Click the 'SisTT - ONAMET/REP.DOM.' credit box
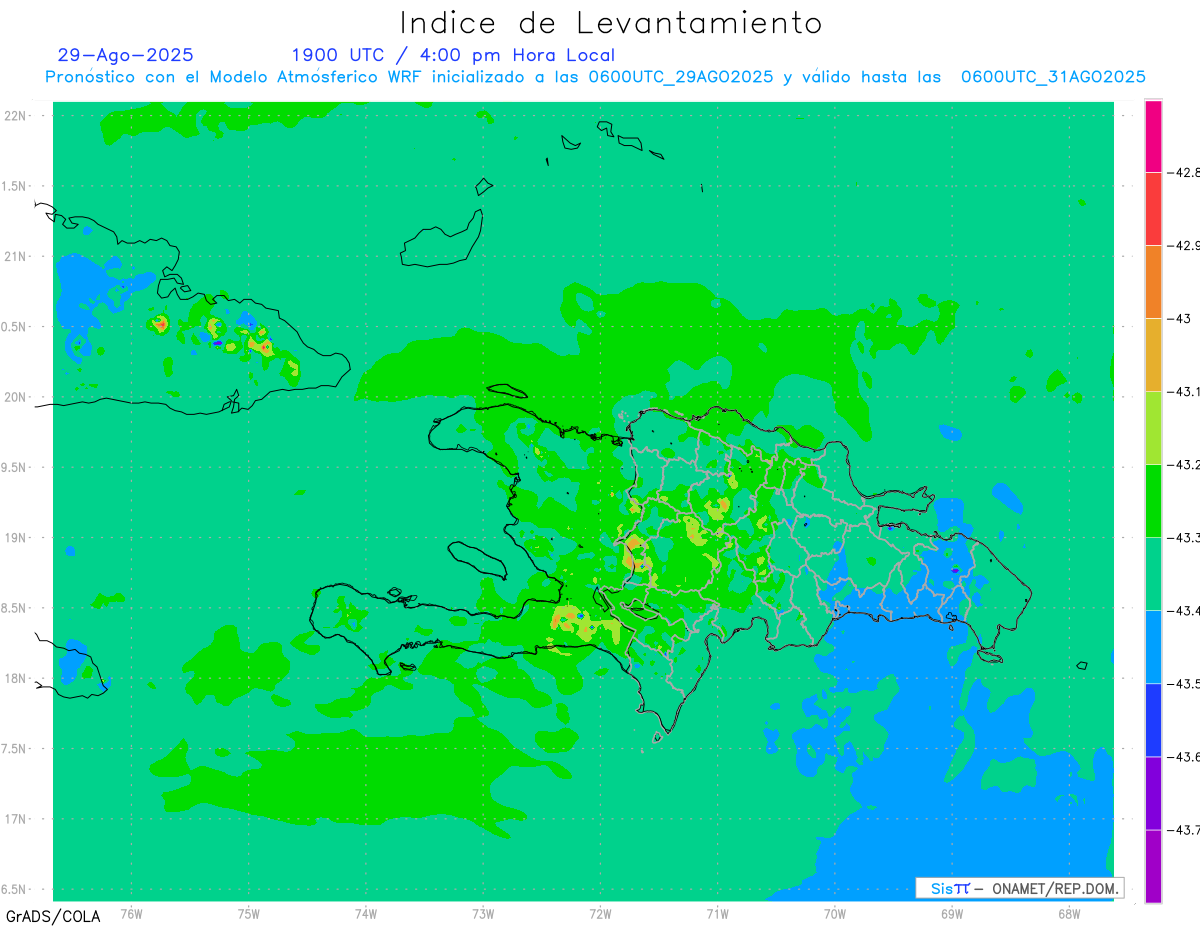1200x927 pixels. pyautogui.click(x=1019, y=888)
